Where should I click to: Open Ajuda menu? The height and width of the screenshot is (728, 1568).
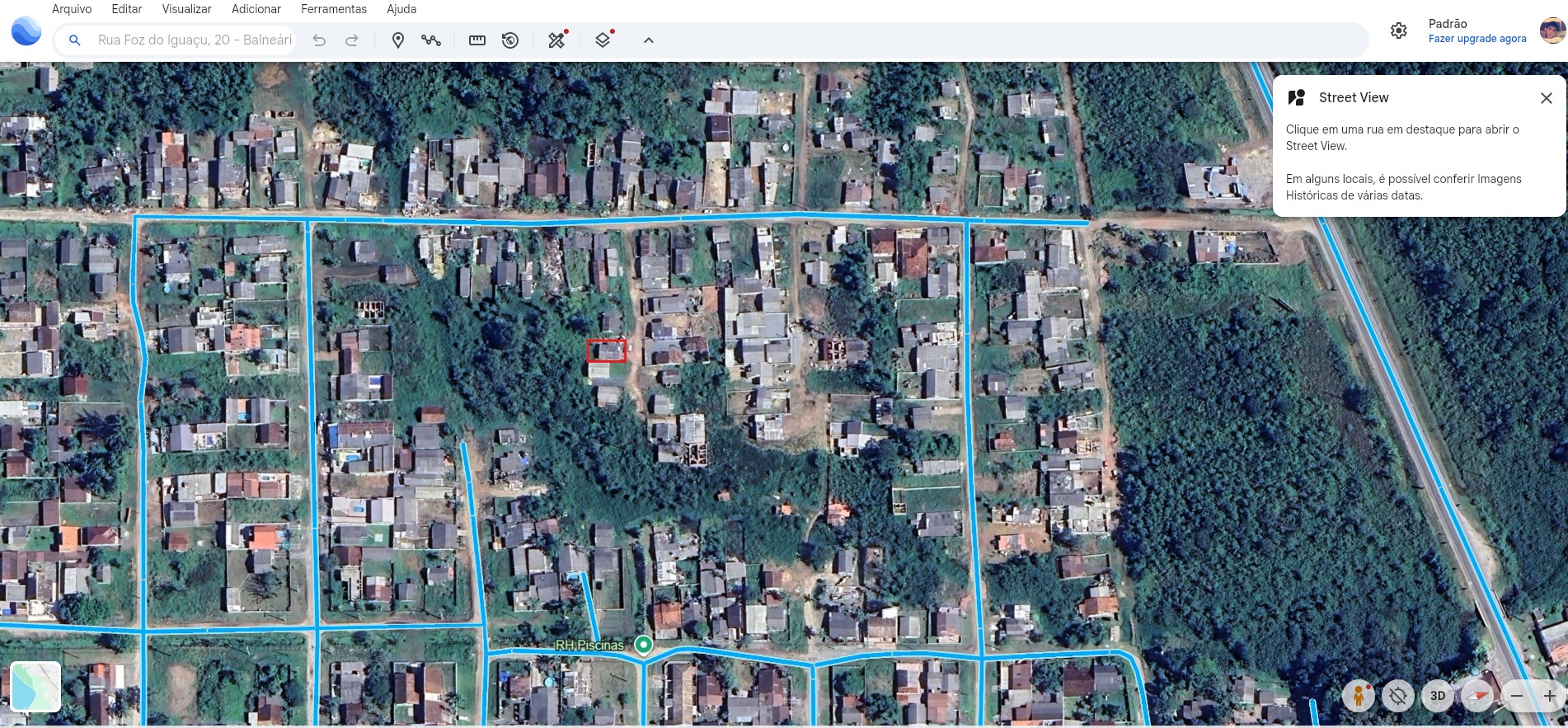[401, 9]
